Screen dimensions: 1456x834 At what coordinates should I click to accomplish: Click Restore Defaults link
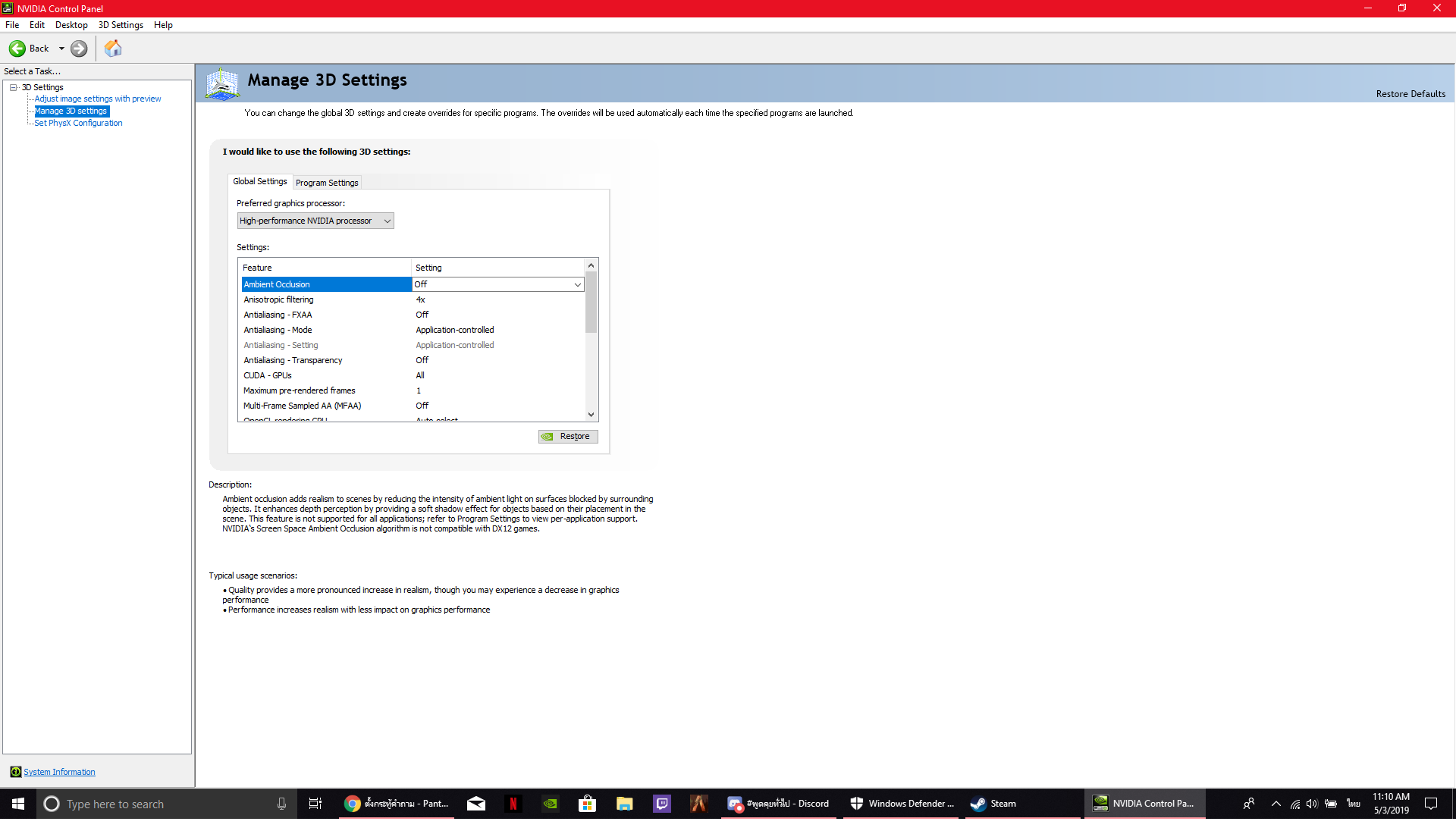point(1410,94)
